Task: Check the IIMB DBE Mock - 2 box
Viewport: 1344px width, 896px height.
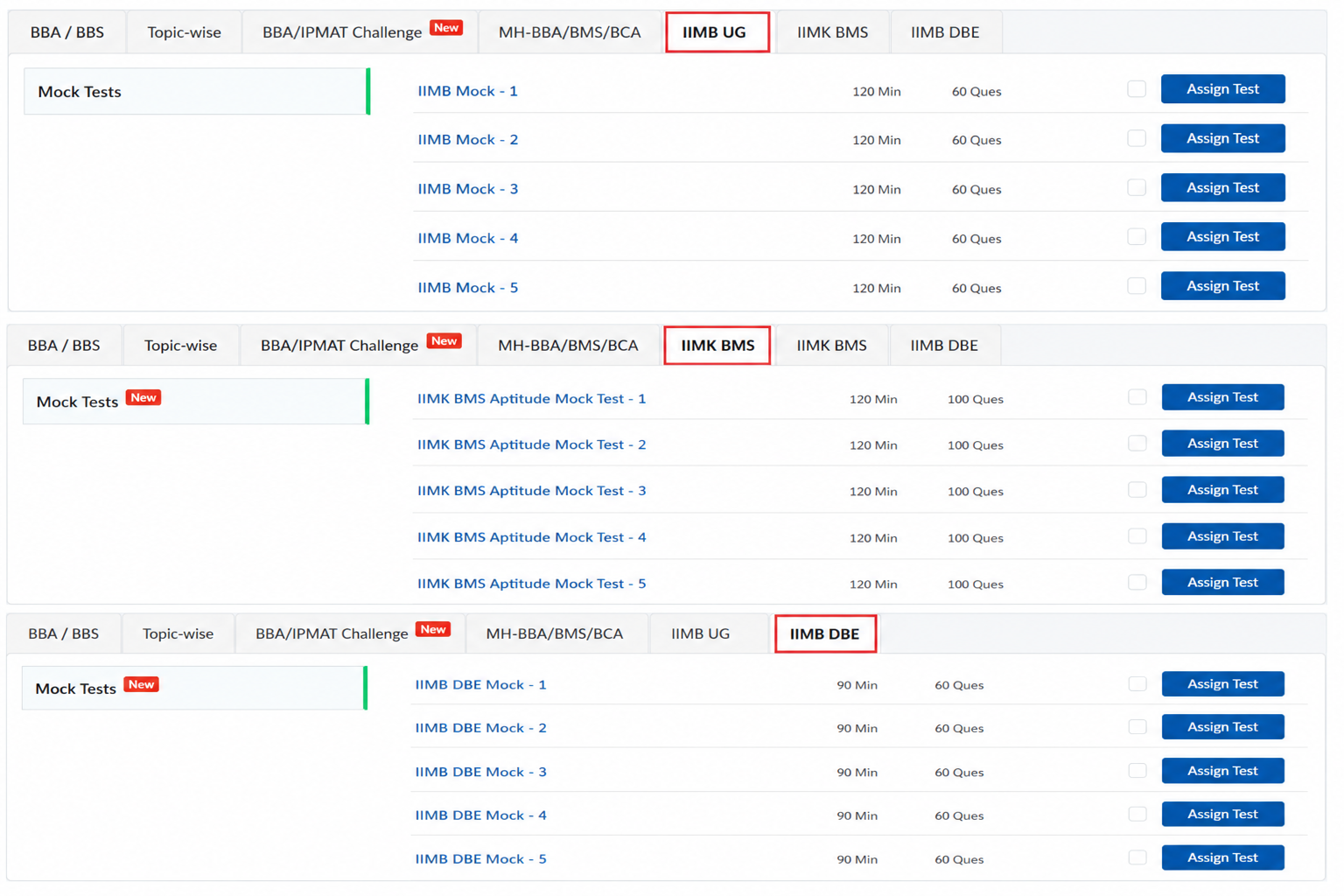Action: tap(1137, 727)
